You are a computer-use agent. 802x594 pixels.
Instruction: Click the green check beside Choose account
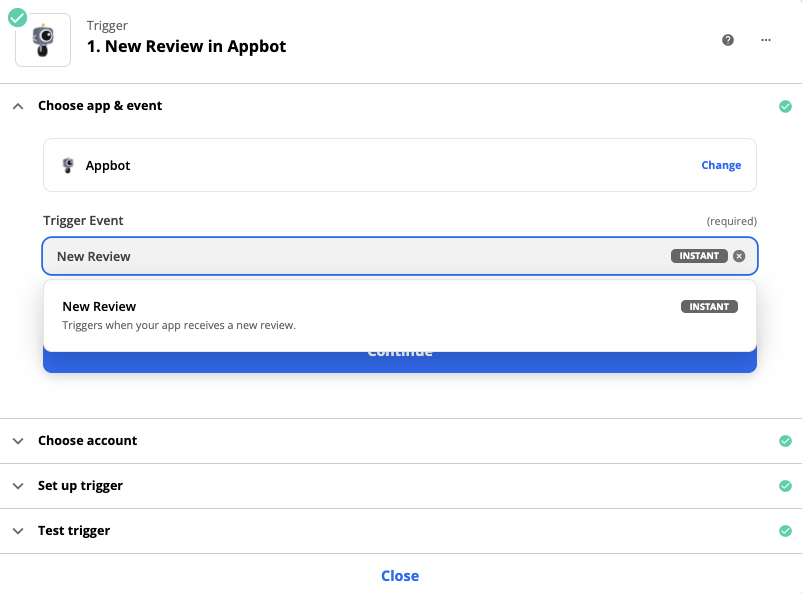785,441
